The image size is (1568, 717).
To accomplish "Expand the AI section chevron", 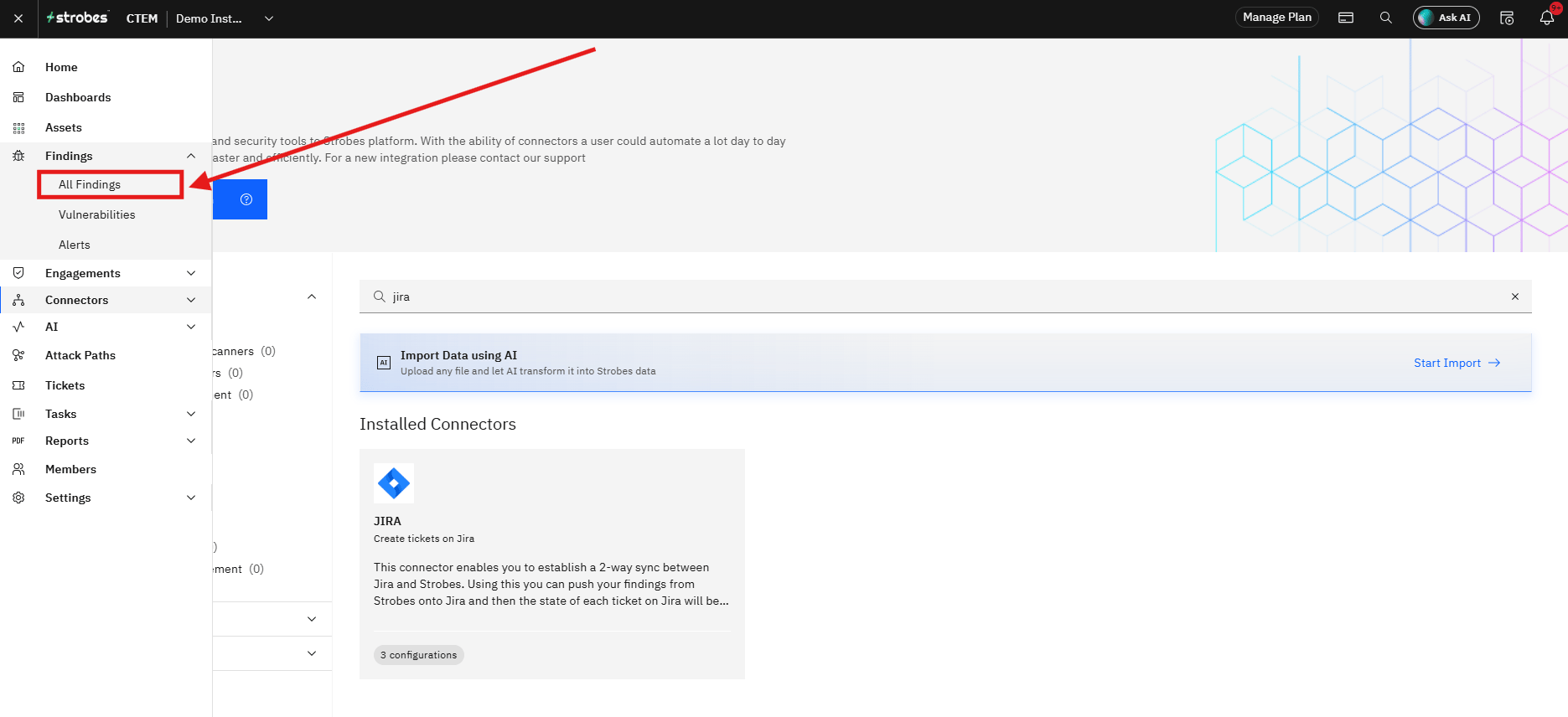I will (191, 327).
